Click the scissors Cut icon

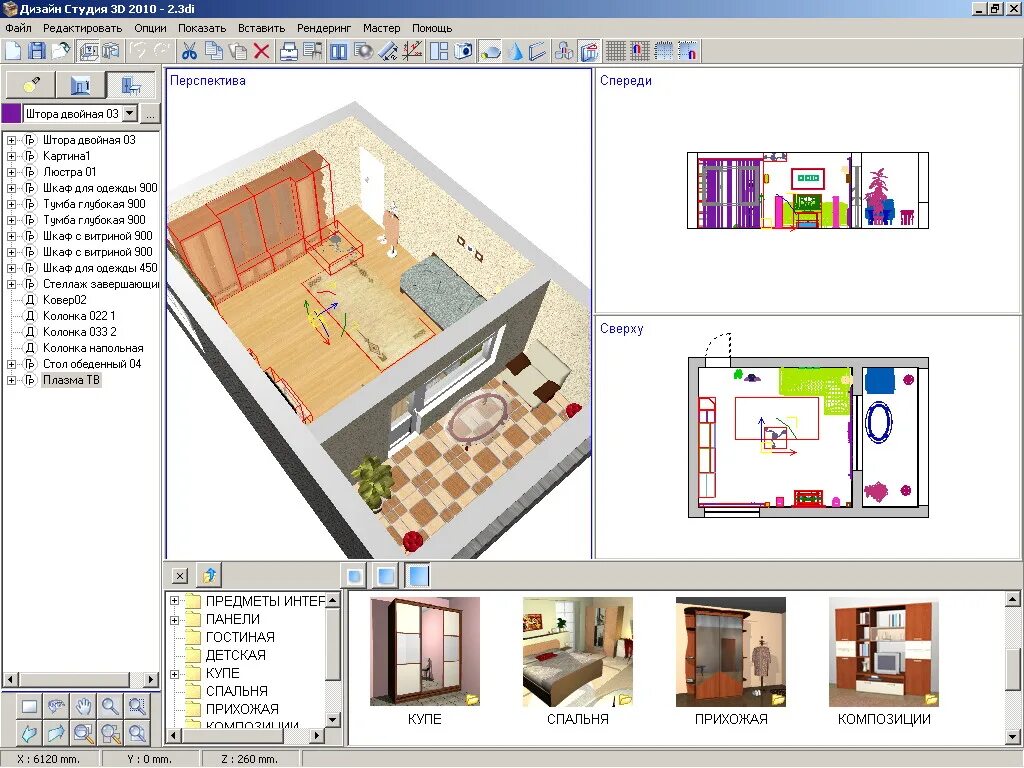click(x=189, y=50)
